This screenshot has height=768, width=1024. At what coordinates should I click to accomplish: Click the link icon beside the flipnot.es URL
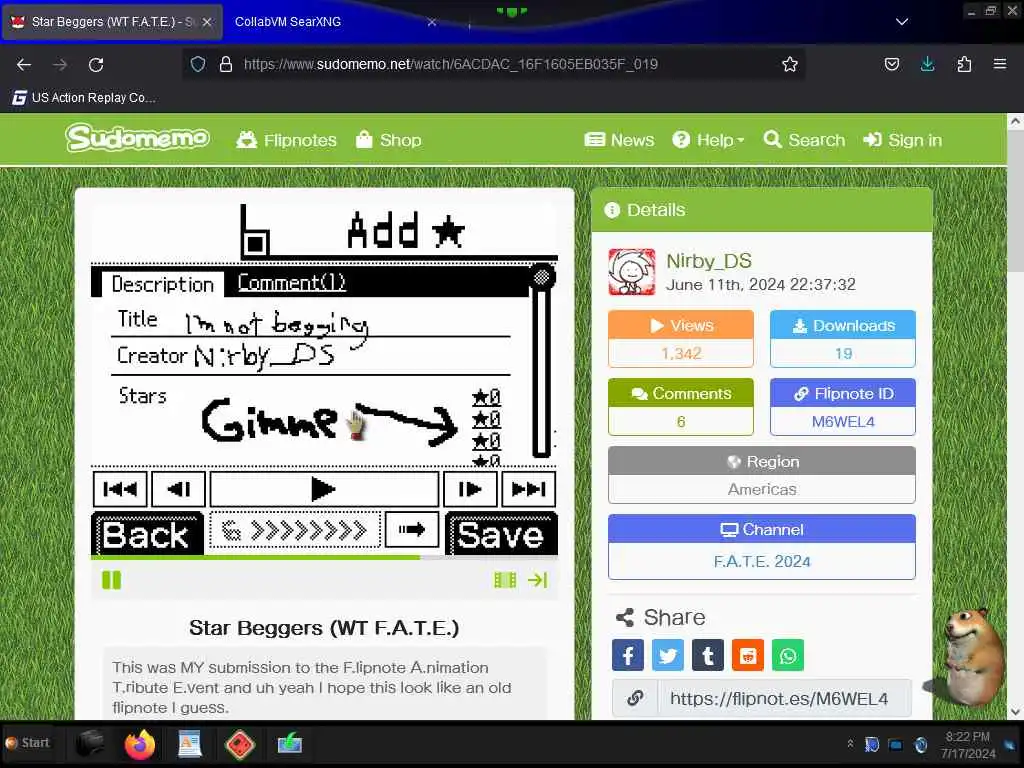pos(635,698)
